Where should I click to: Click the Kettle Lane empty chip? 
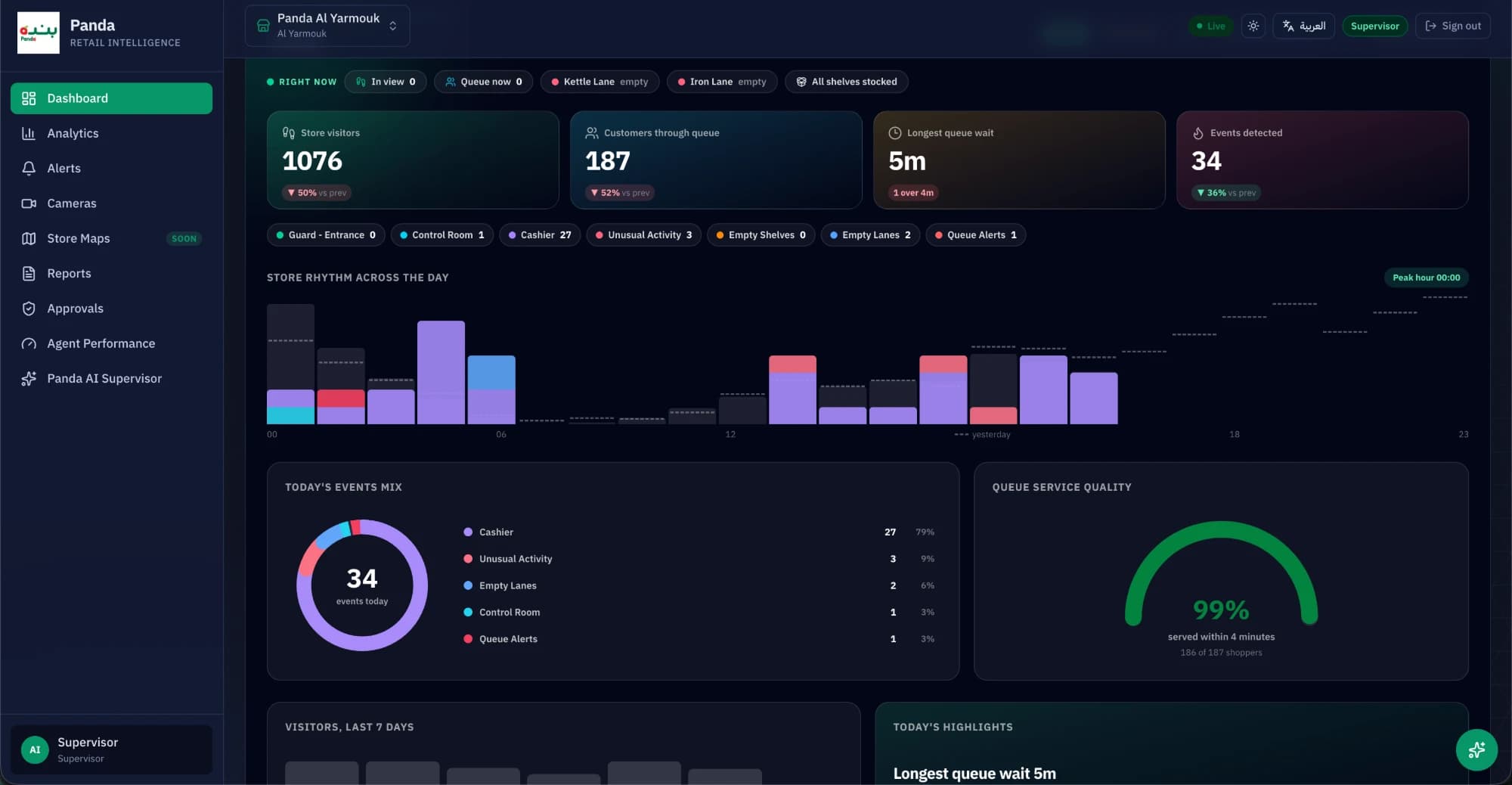coord(600,82)
